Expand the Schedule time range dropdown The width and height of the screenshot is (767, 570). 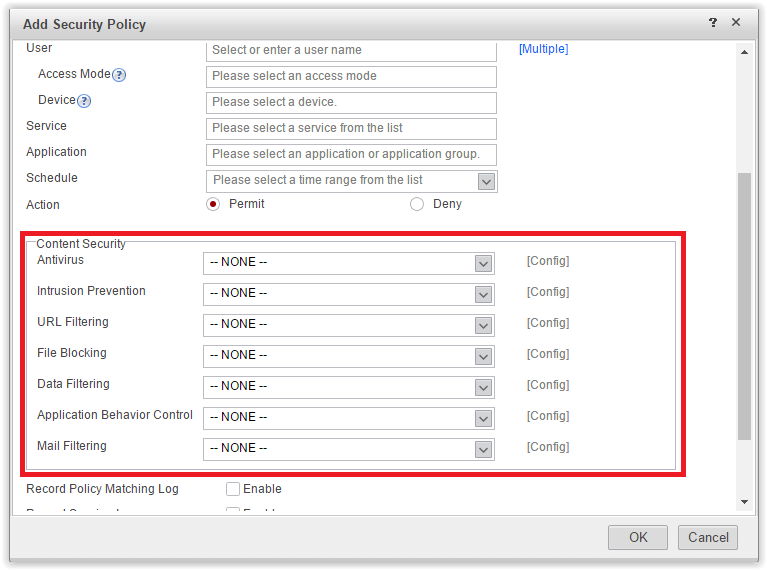tap(486, 181)
